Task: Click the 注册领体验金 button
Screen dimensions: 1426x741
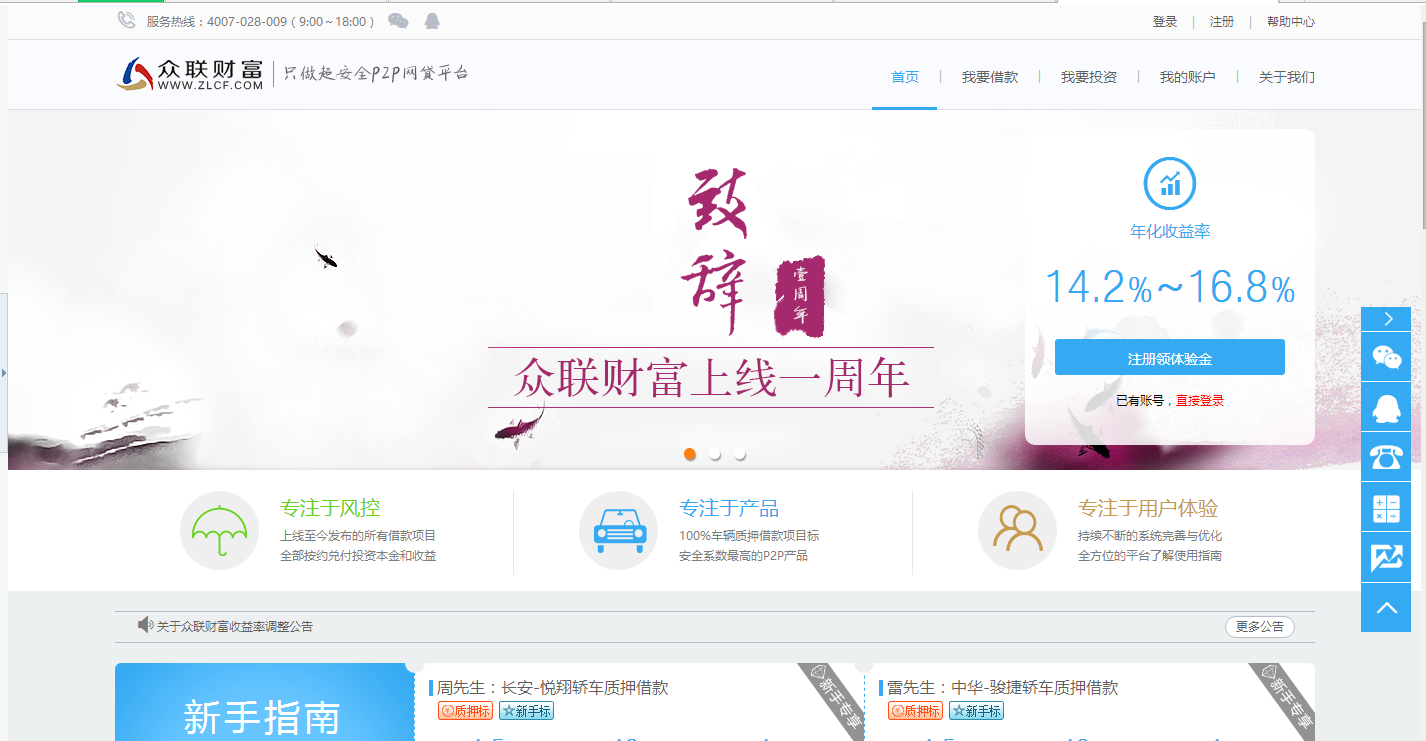Action: coord(1169,358)
